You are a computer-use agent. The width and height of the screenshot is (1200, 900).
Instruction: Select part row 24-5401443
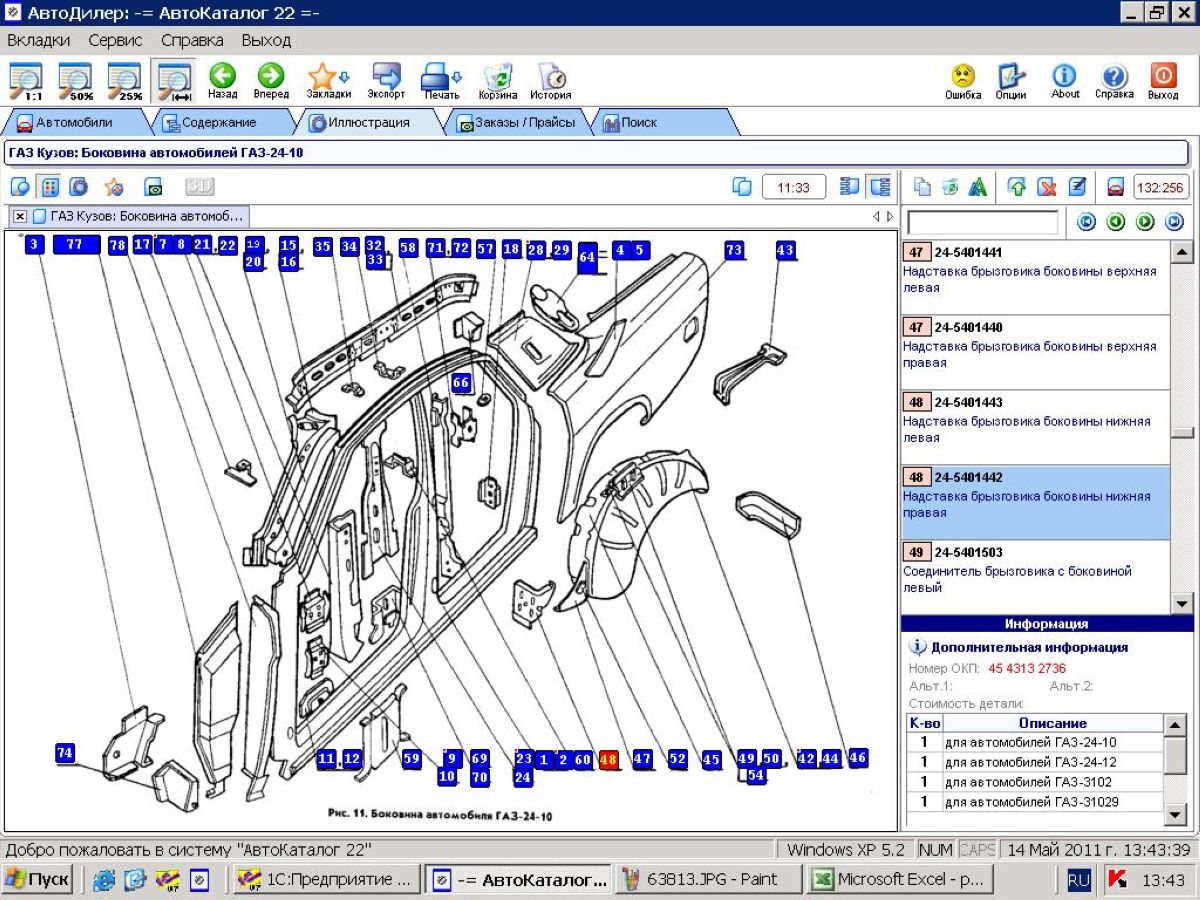click(1035, 427)
